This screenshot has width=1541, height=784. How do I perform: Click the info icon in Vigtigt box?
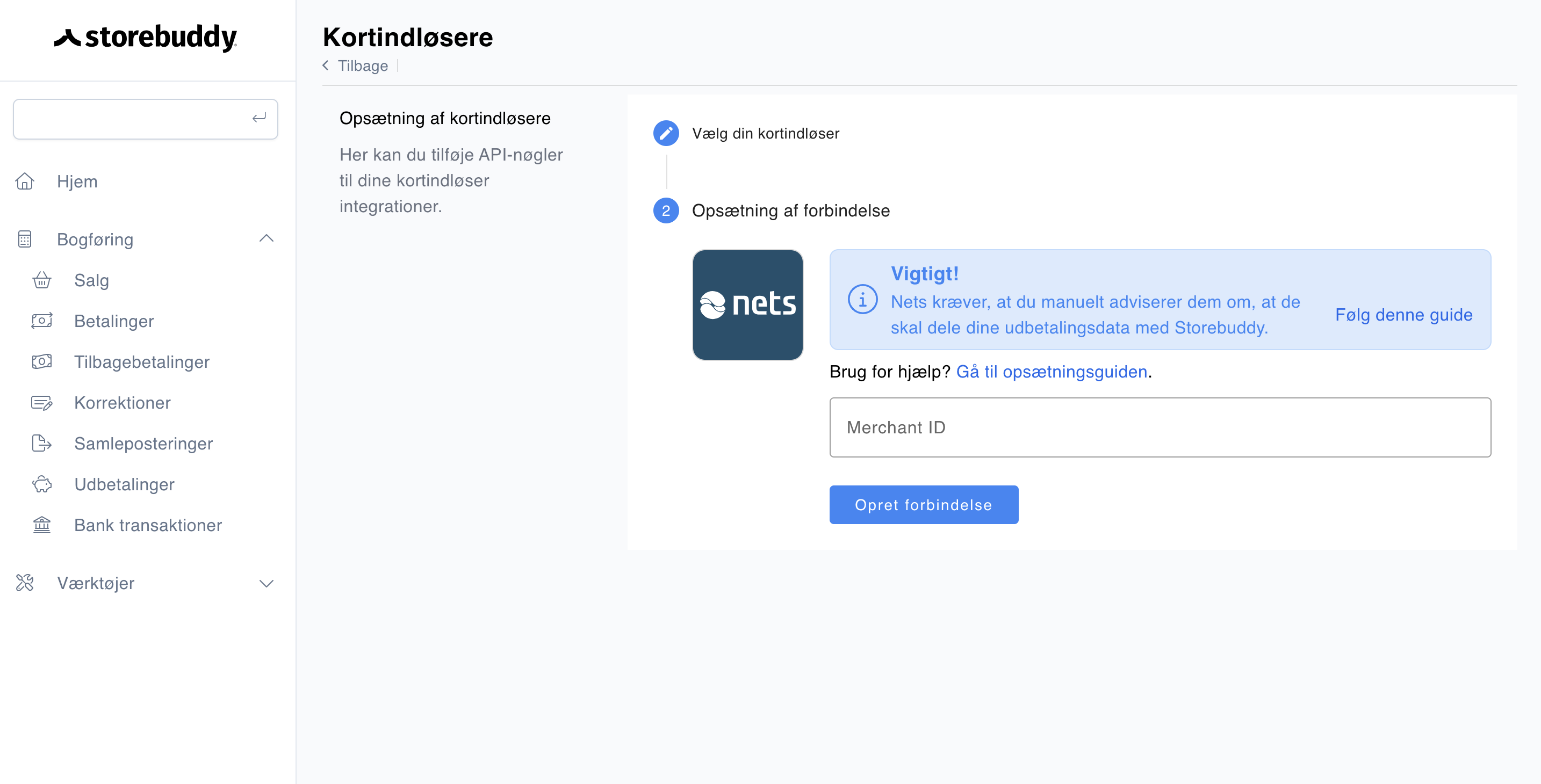tap(862, 299)
